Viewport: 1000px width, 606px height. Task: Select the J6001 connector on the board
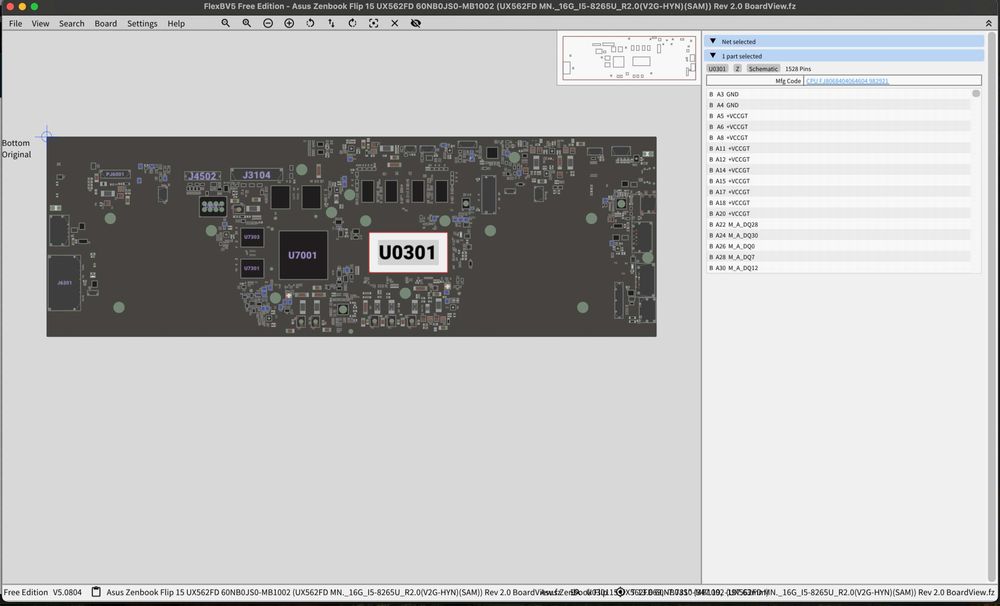coord(64,283)
